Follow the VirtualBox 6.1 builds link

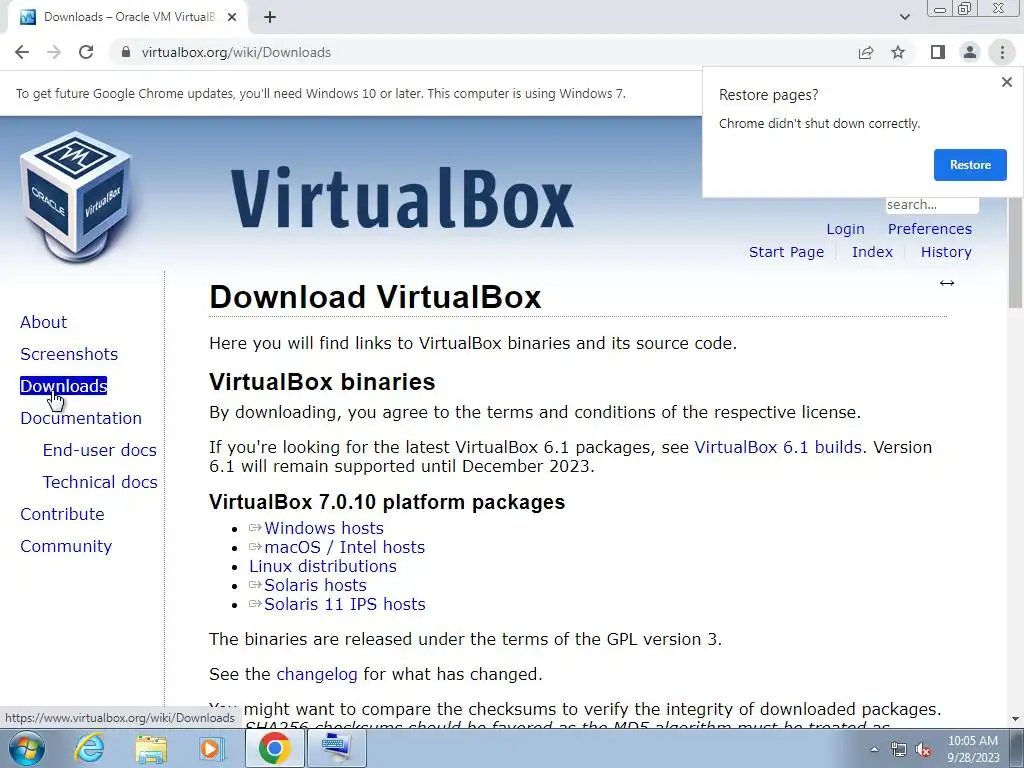[778, 447]
